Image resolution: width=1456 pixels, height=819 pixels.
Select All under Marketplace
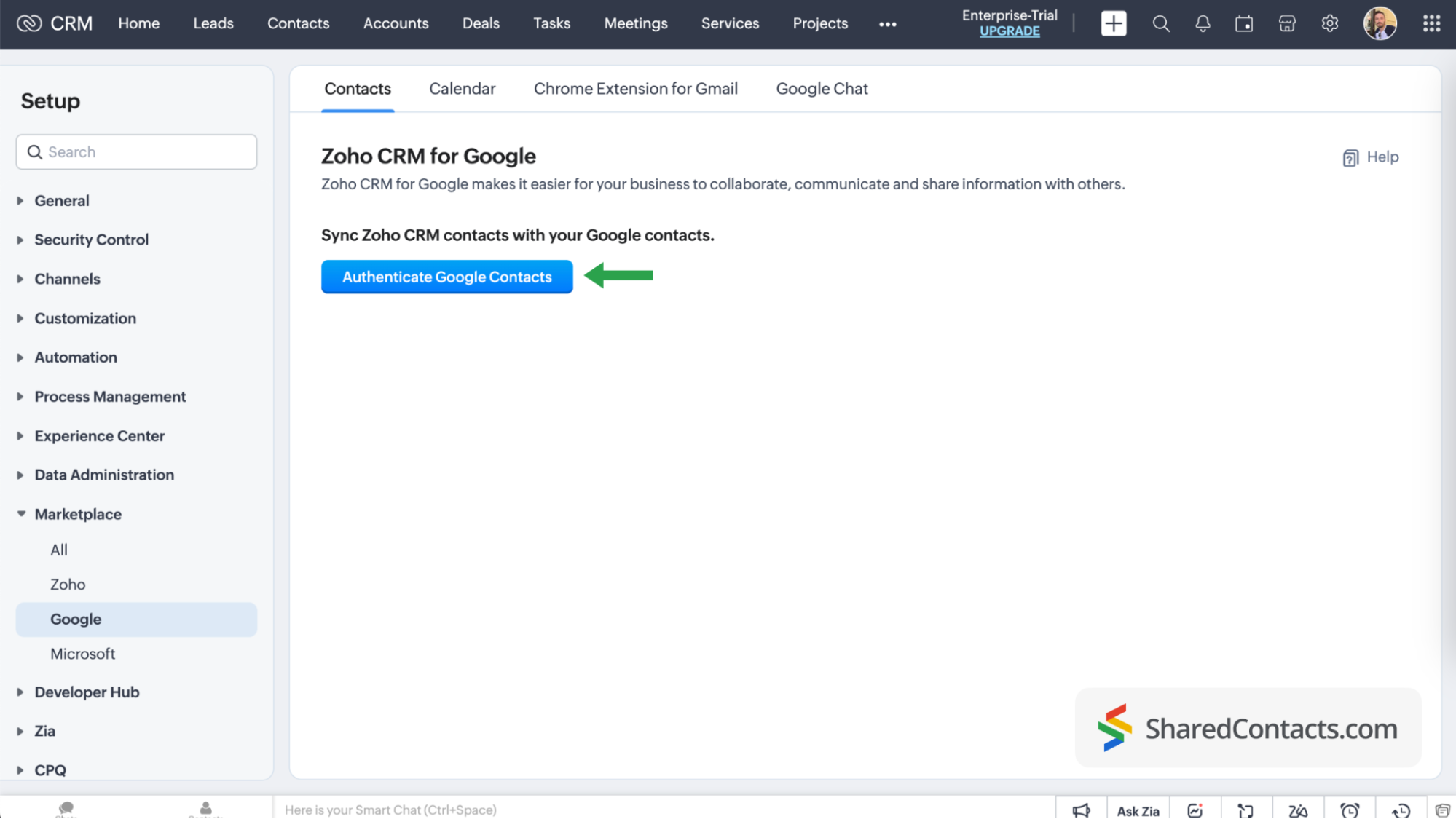click(x=59, y=550)
